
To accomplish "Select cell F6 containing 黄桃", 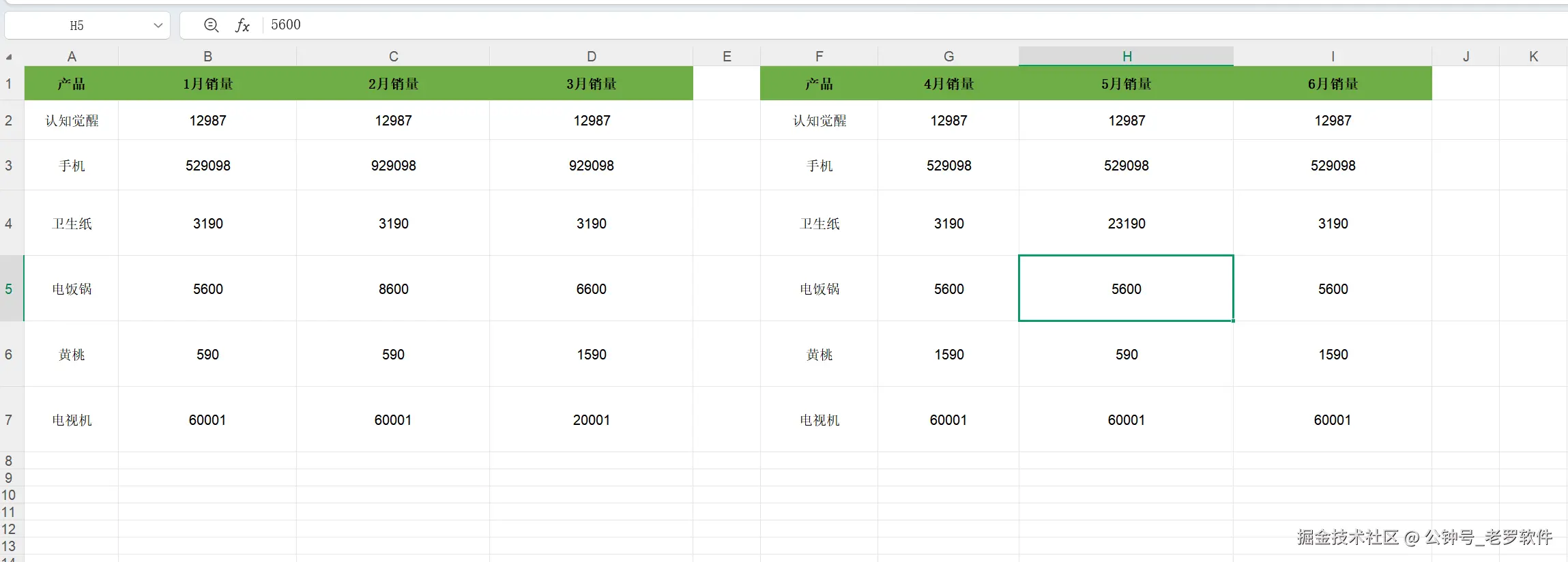I will (819, 355).
